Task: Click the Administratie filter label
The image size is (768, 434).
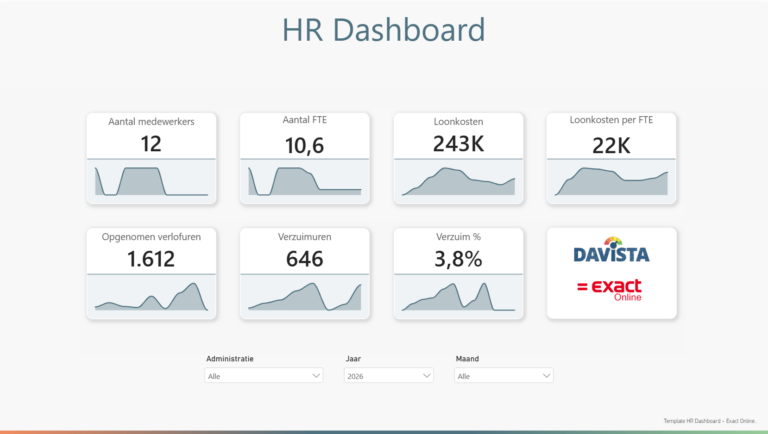Action: click(x=230, y=359)
